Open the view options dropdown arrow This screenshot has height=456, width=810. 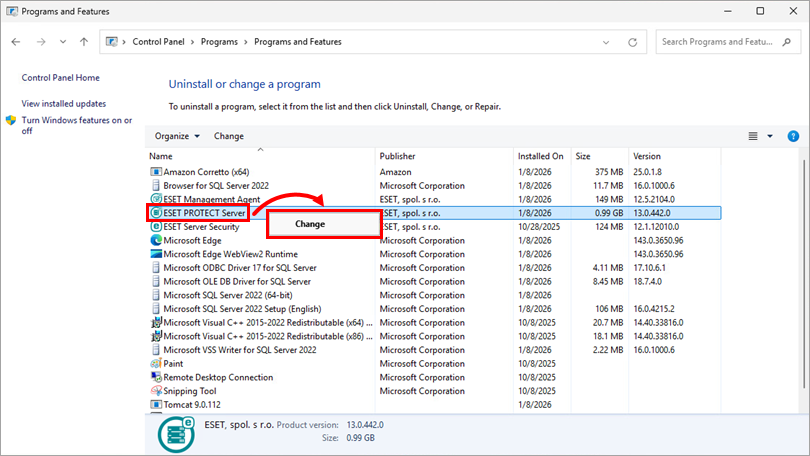tap(770, 136)
